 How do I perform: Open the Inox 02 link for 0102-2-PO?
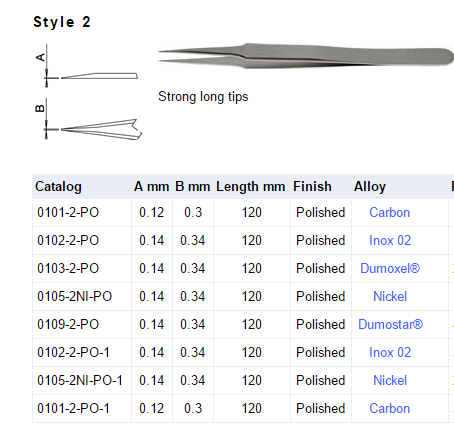click(x=390, y=241)
